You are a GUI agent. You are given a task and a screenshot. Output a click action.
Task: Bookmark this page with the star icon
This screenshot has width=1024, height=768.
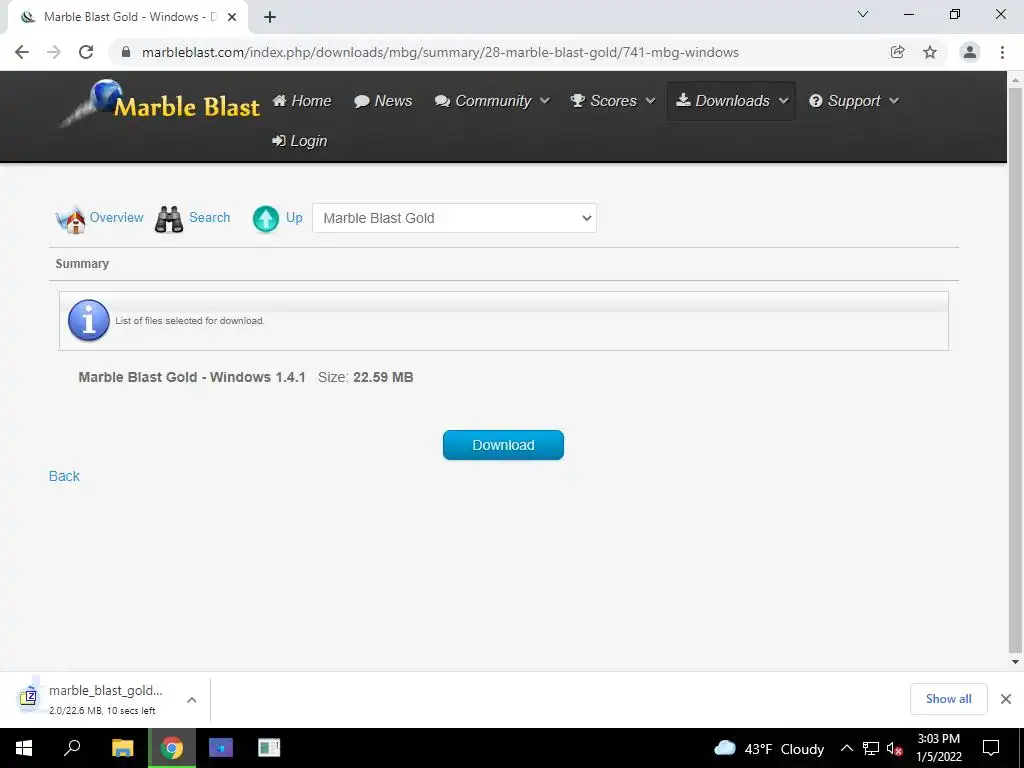point(930,52)
